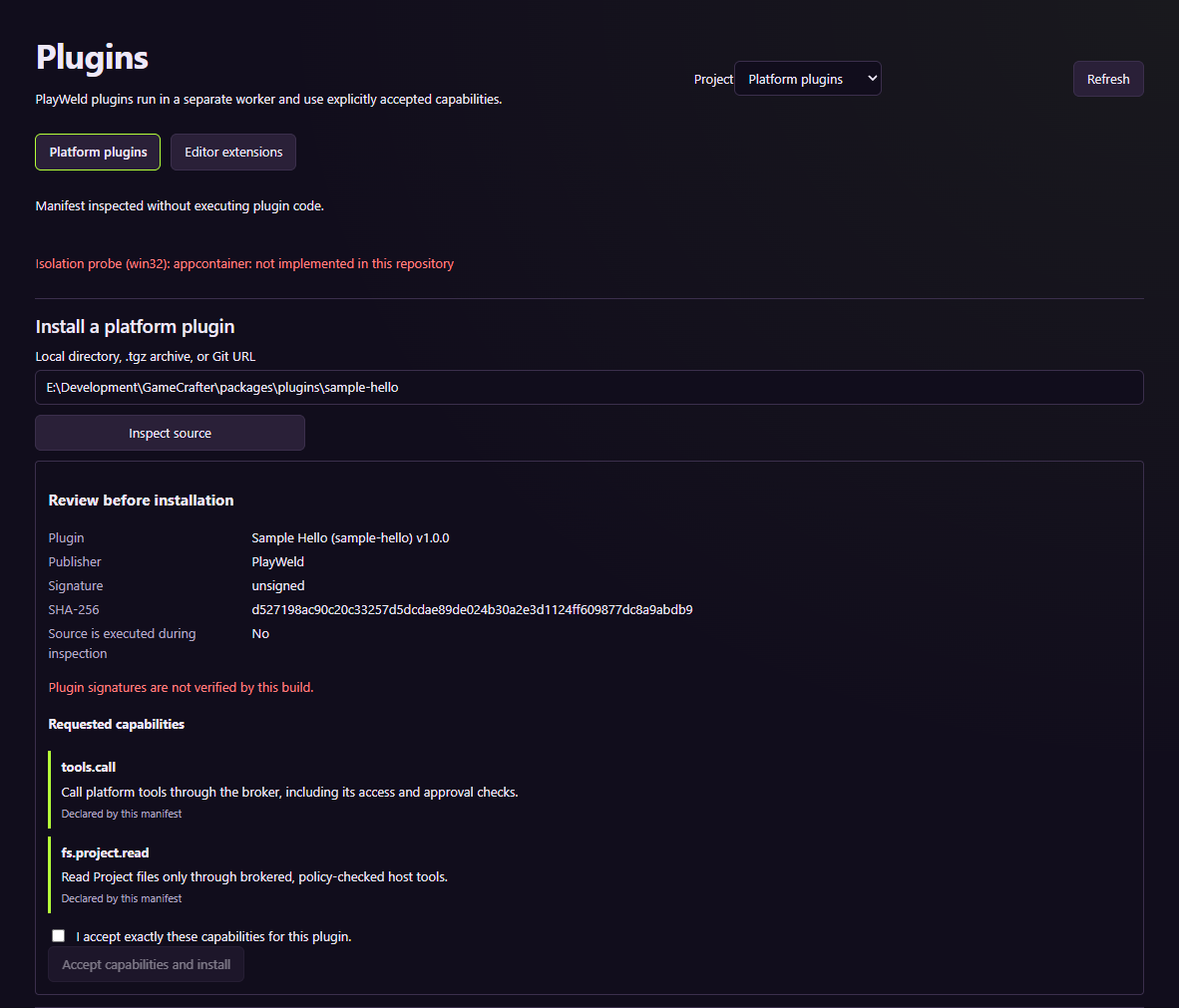1179x1008 pixels.
Task: Click 'Local directory, .tgz archive, or Git URL' label
Action: 145,356
